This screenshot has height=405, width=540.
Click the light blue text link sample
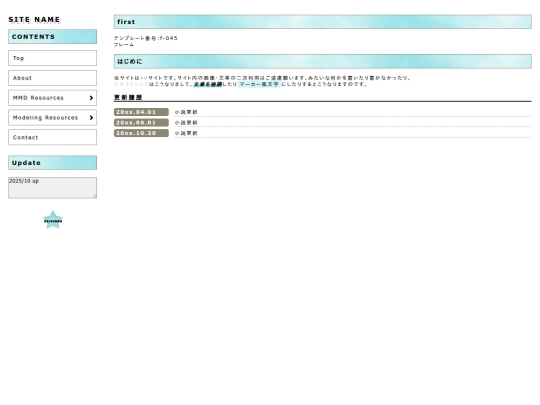point(131,84)
